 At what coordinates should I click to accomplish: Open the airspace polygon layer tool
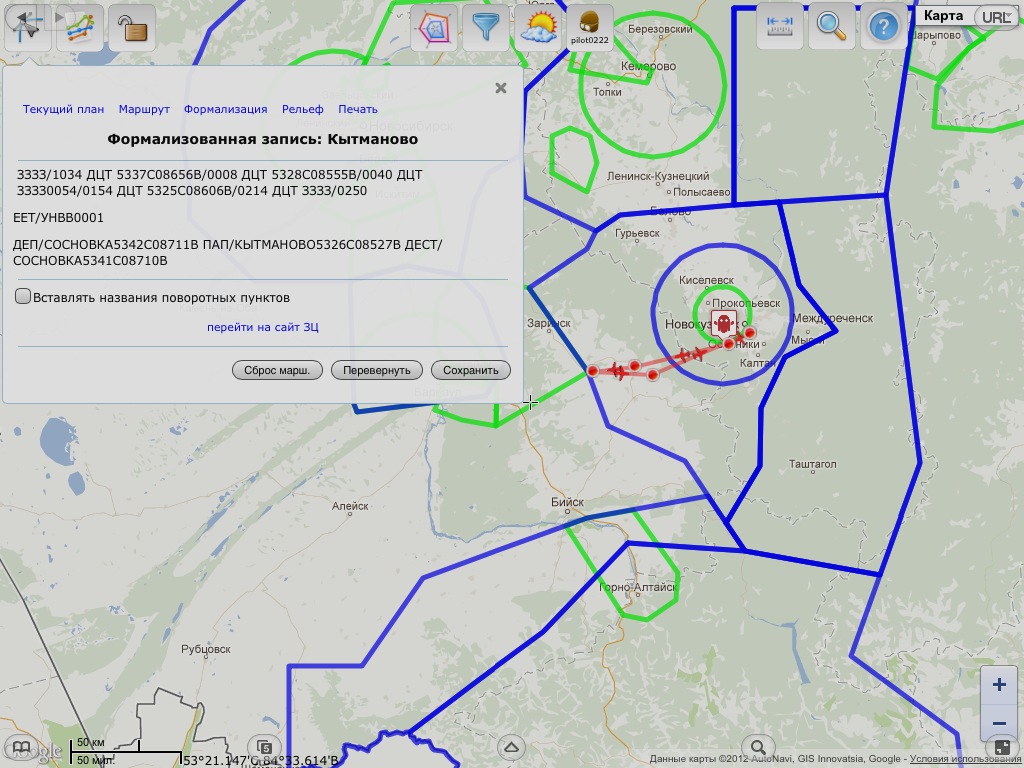point(433,27)
